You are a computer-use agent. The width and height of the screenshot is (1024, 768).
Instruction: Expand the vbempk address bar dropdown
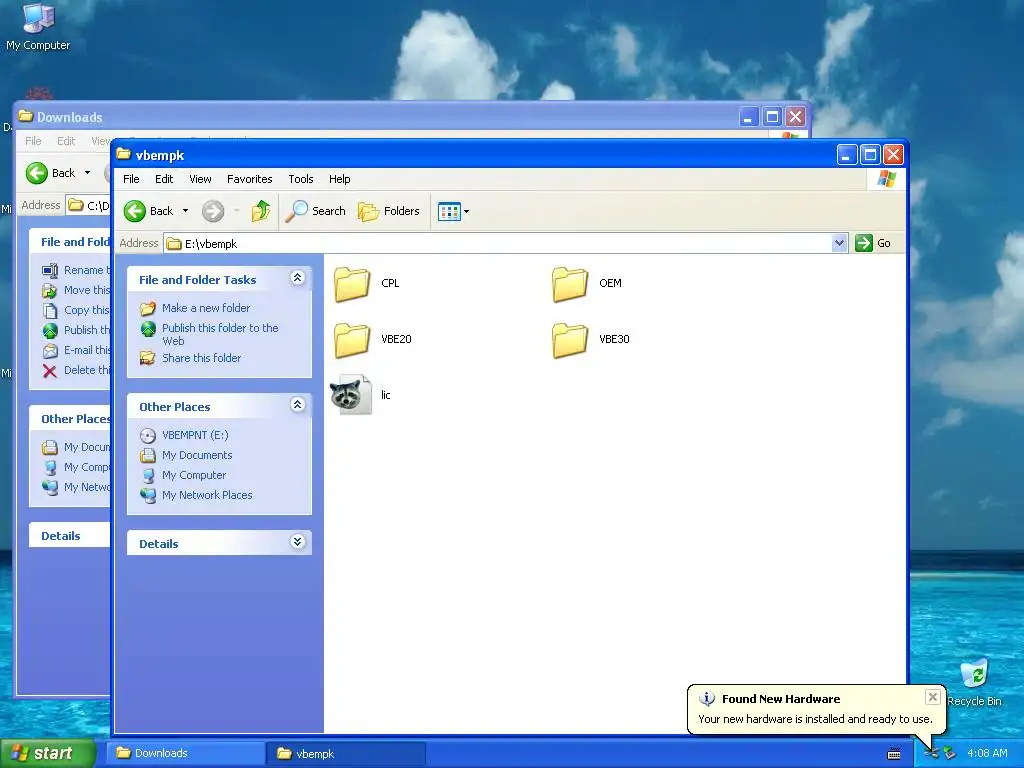(x=840, y=244)
